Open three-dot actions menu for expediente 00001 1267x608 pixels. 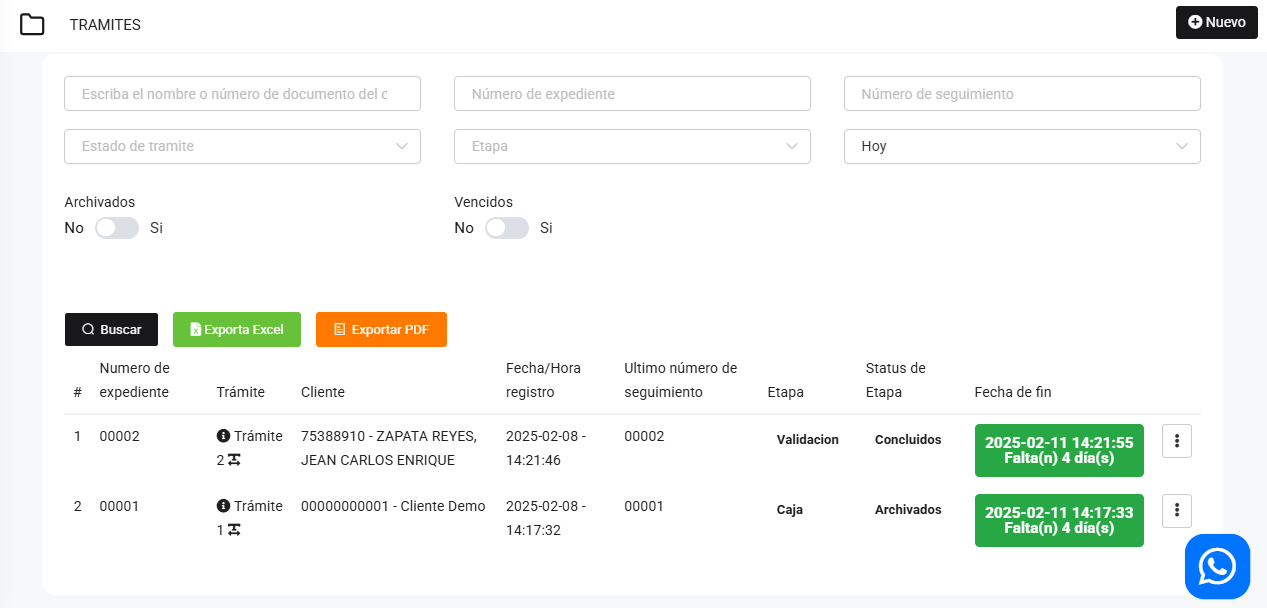(x=1176, y=510)
